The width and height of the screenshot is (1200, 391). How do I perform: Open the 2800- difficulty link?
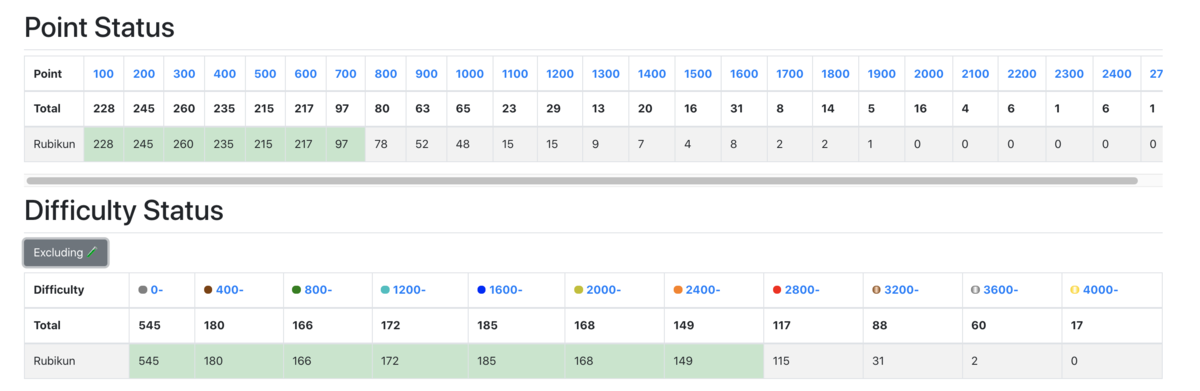(x=802, y=290)
